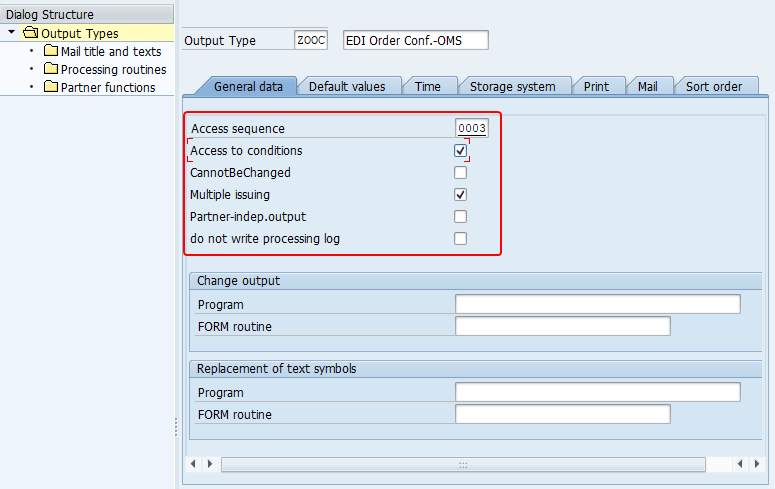
Task: Click the Output Type code field ZOOC
Action: [x=311, y=40]
